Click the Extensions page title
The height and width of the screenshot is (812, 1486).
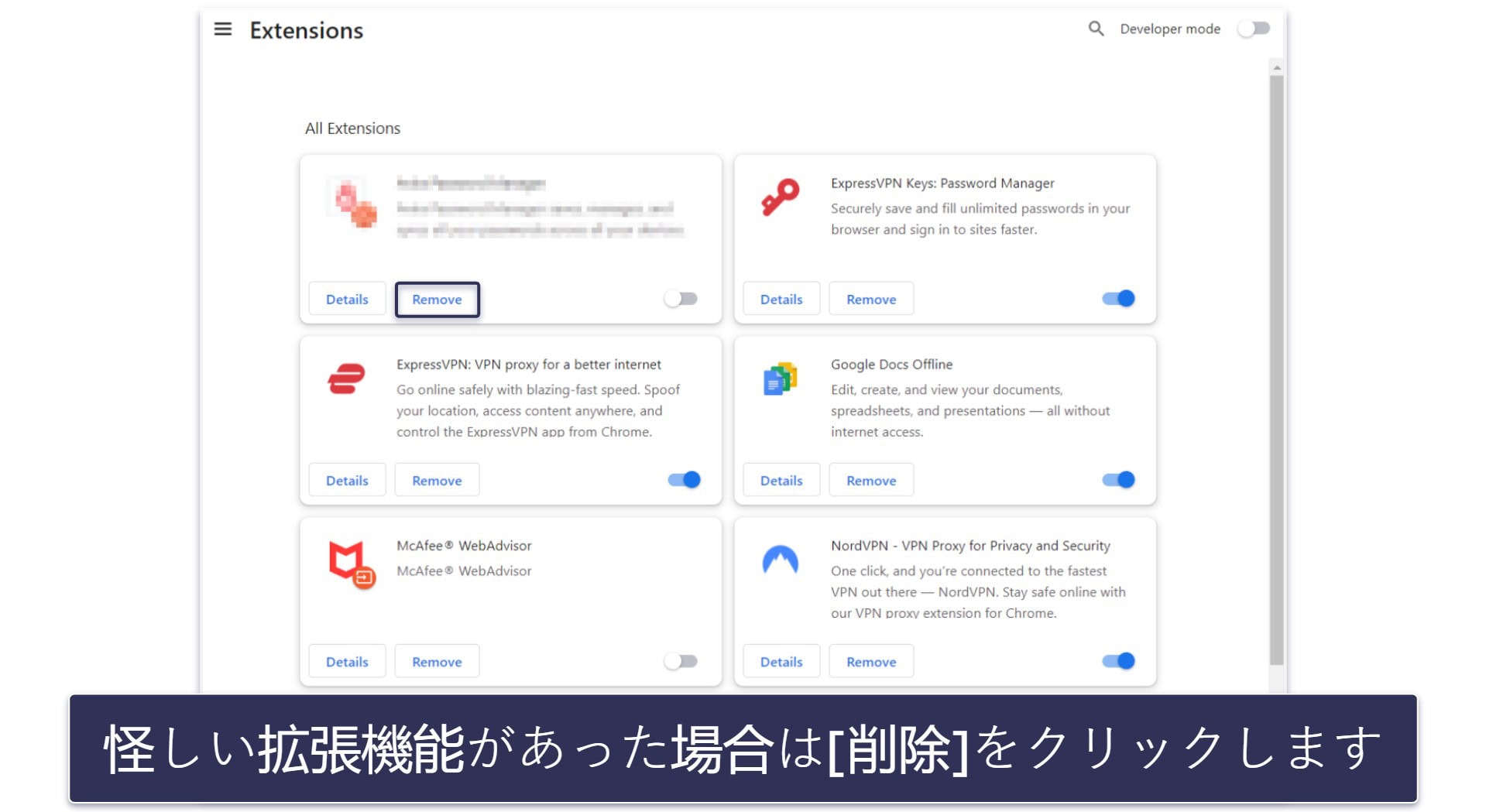click(307, 30)
